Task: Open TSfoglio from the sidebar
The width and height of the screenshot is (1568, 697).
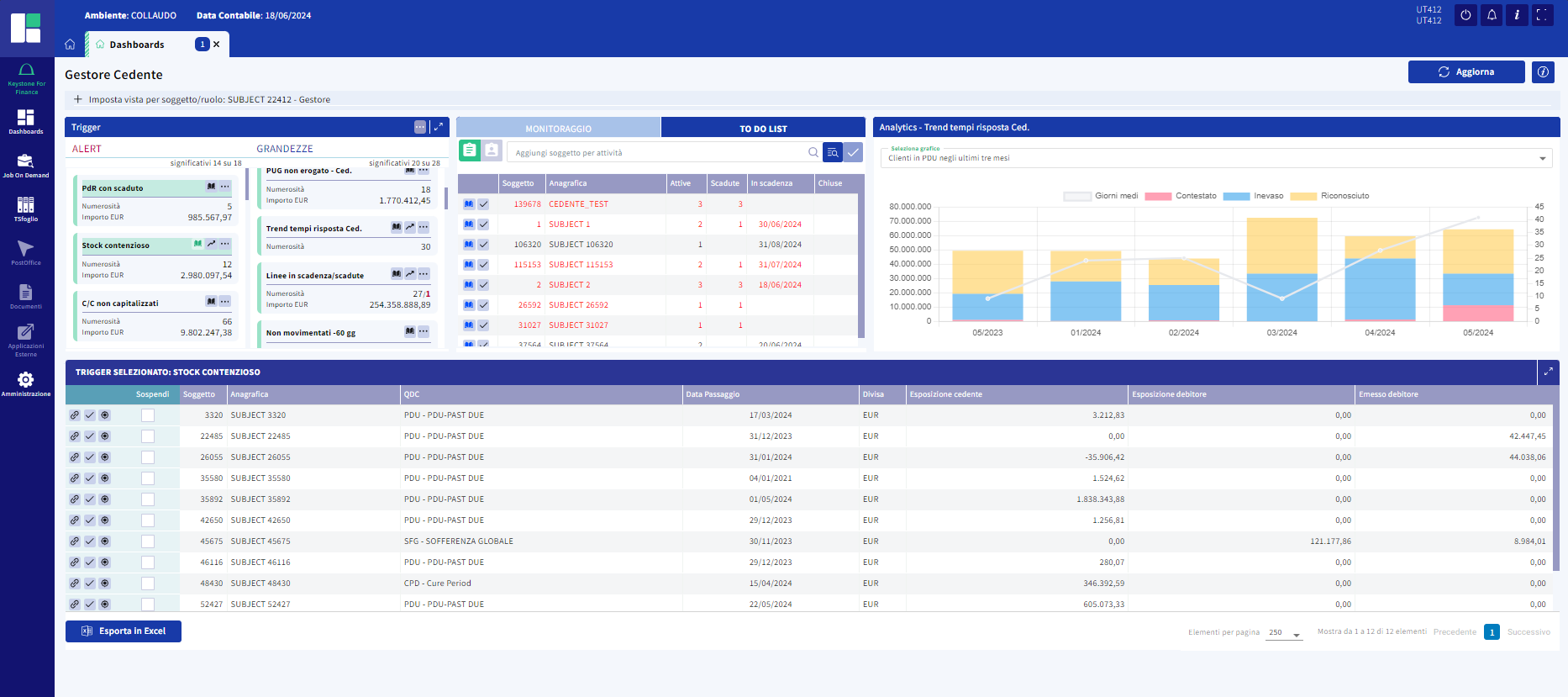Action: [26, 209]
